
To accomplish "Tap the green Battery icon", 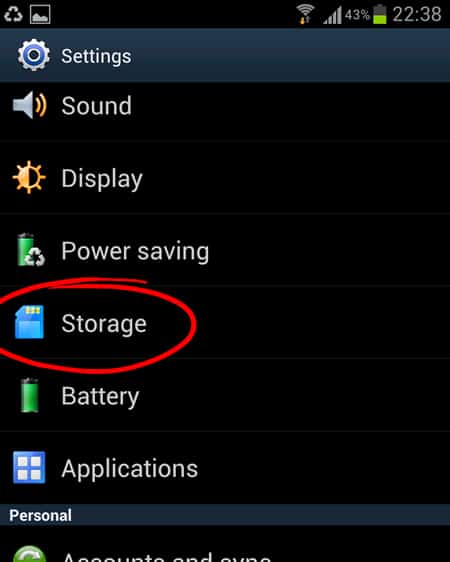I will (x=30, y=395).
